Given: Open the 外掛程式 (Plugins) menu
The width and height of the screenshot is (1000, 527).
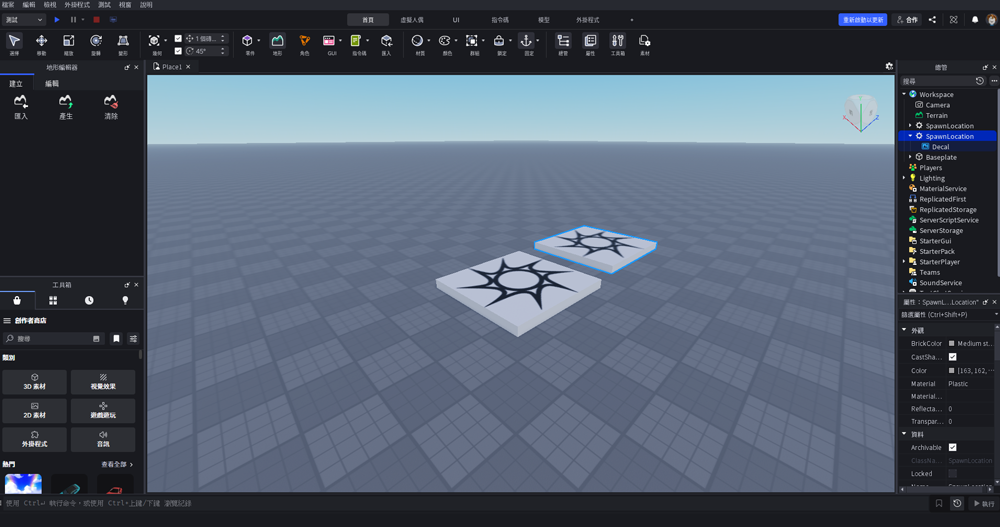Looking at the screenshot, I should click(x=77, y=4).
